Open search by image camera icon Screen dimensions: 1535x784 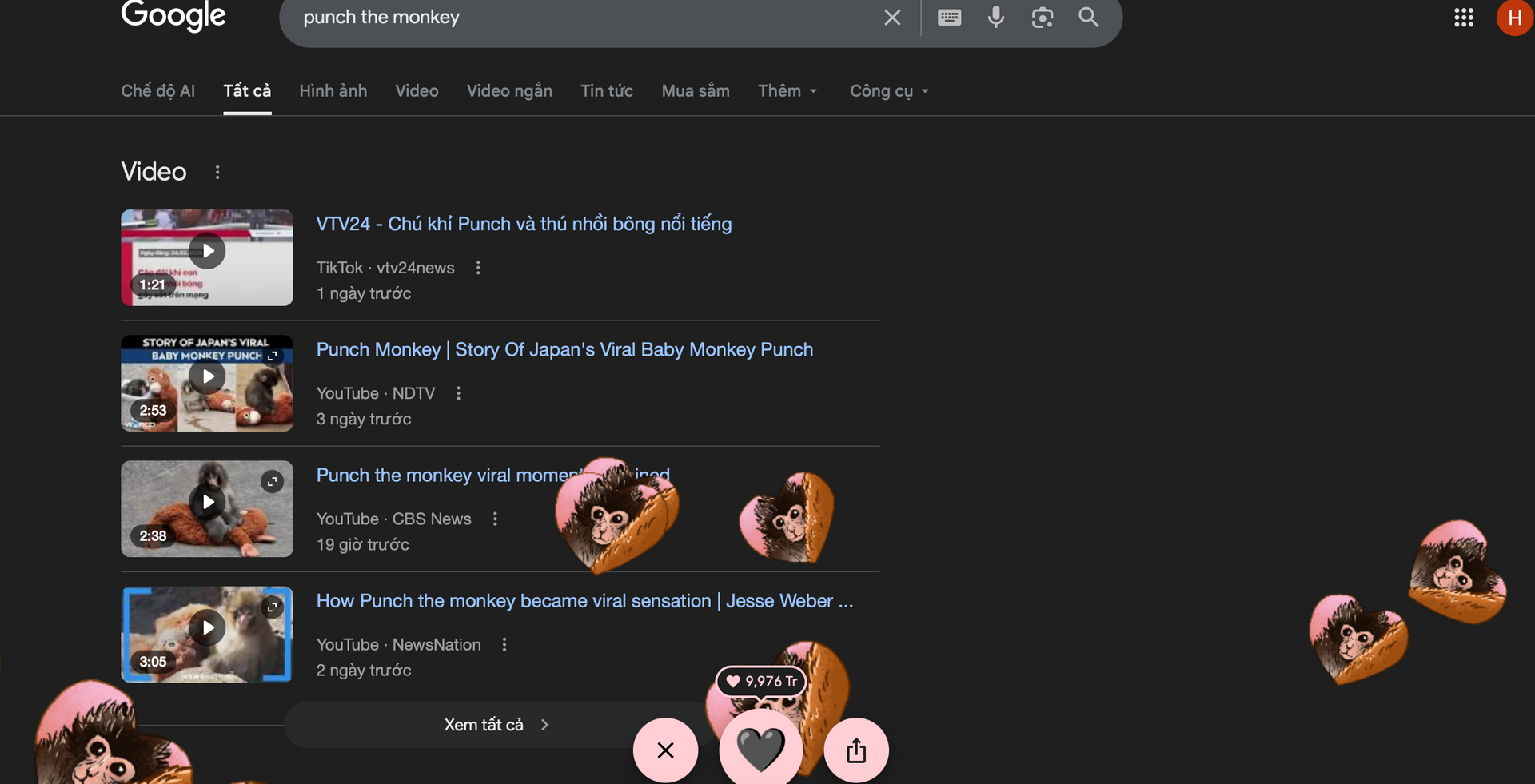1042,18
